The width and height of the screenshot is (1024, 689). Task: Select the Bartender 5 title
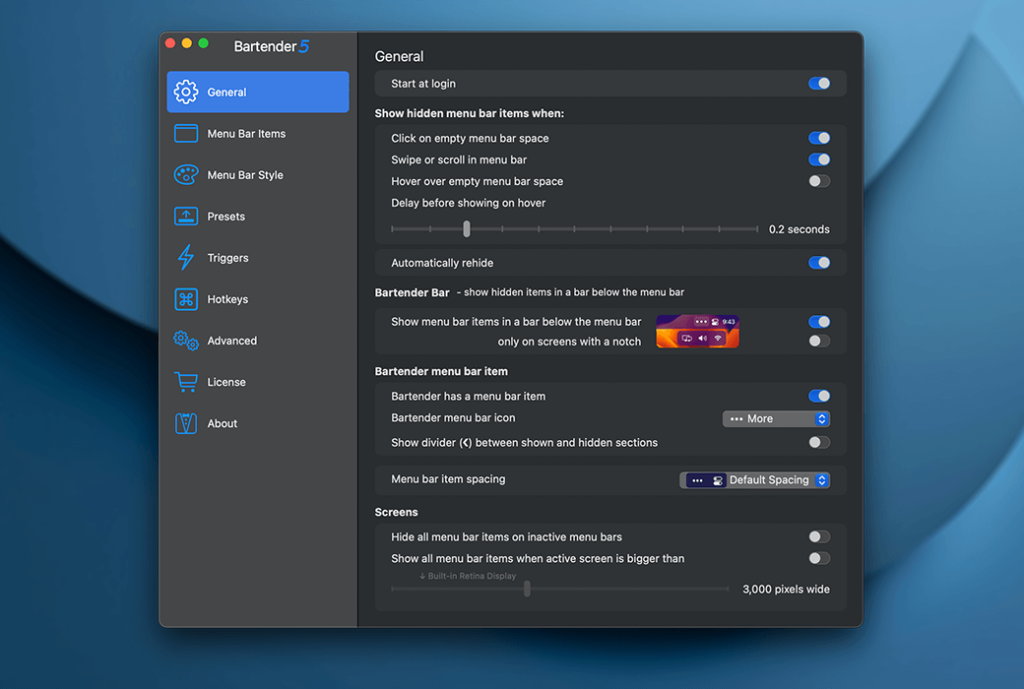point(271,46)
